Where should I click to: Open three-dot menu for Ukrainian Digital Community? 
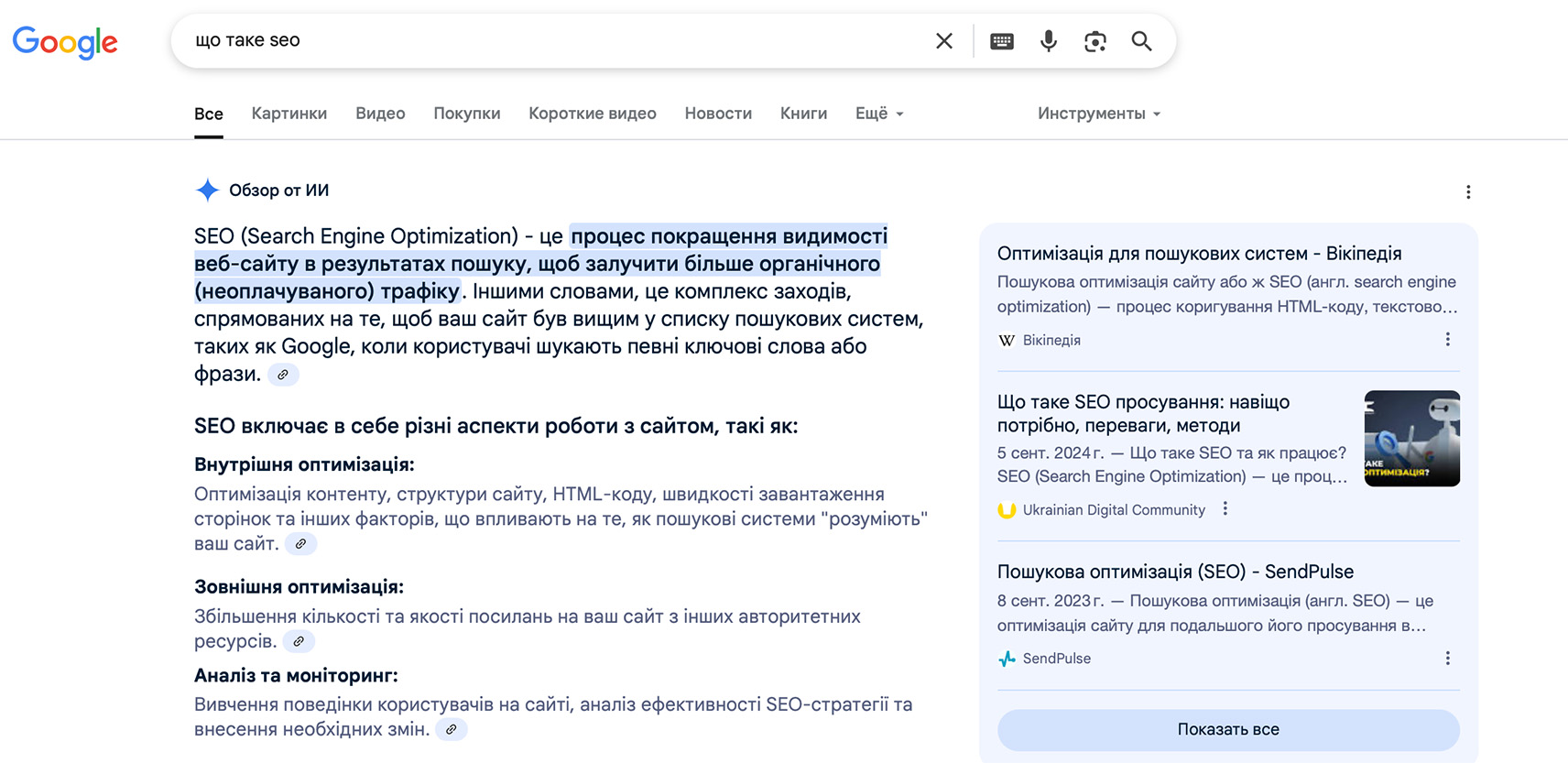[x=1225, y=508]
